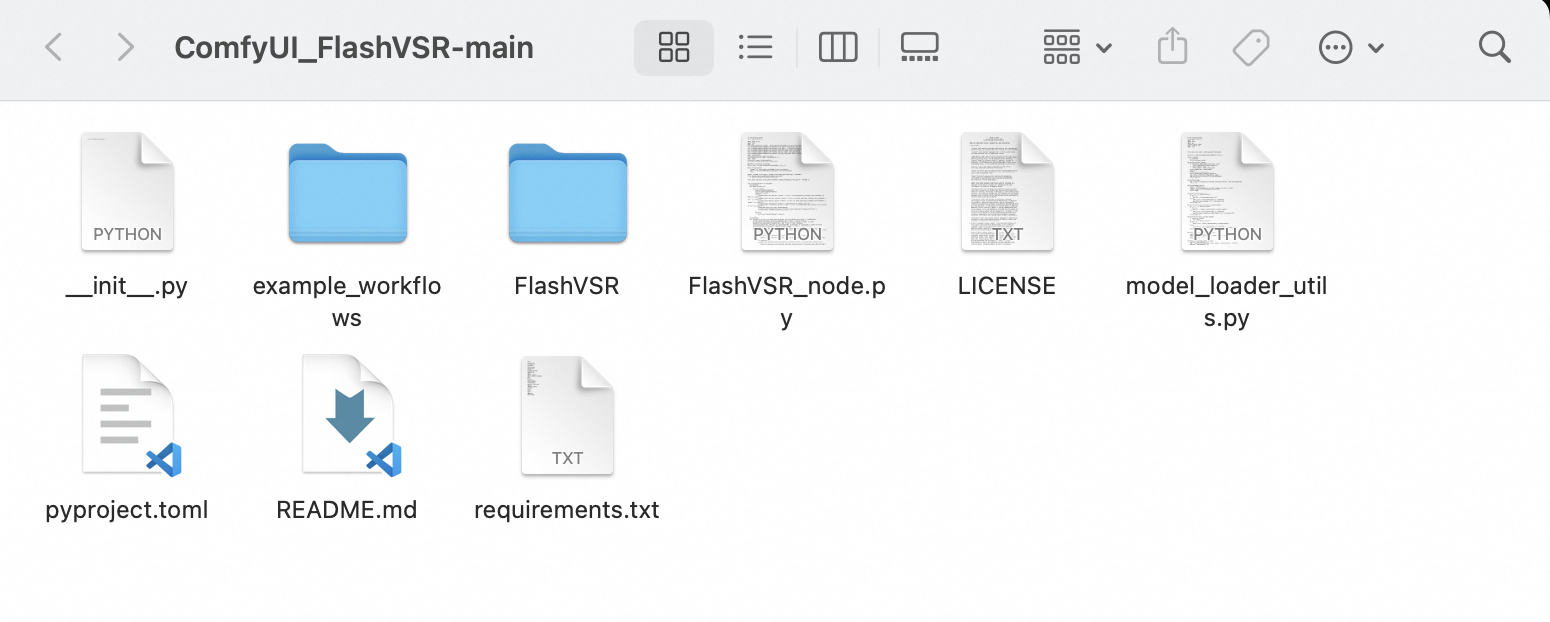Select the example_workflows folder
1550x622 pixels.
coord(347,193)
